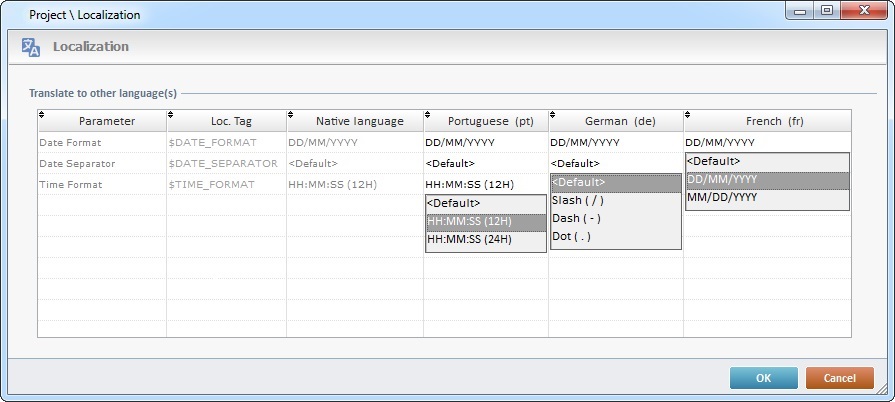Click sort arrows in French (fr) header
The width and height of the screenshot is (895, 402).
pos(688,115)
